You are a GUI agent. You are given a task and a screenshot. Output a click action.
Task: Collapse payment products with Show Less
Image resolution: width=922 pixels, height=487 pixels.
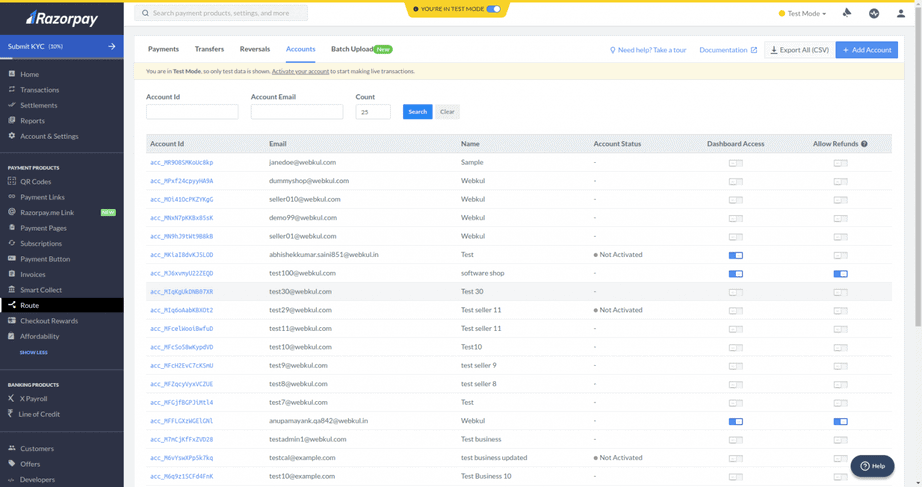[34, 352]
